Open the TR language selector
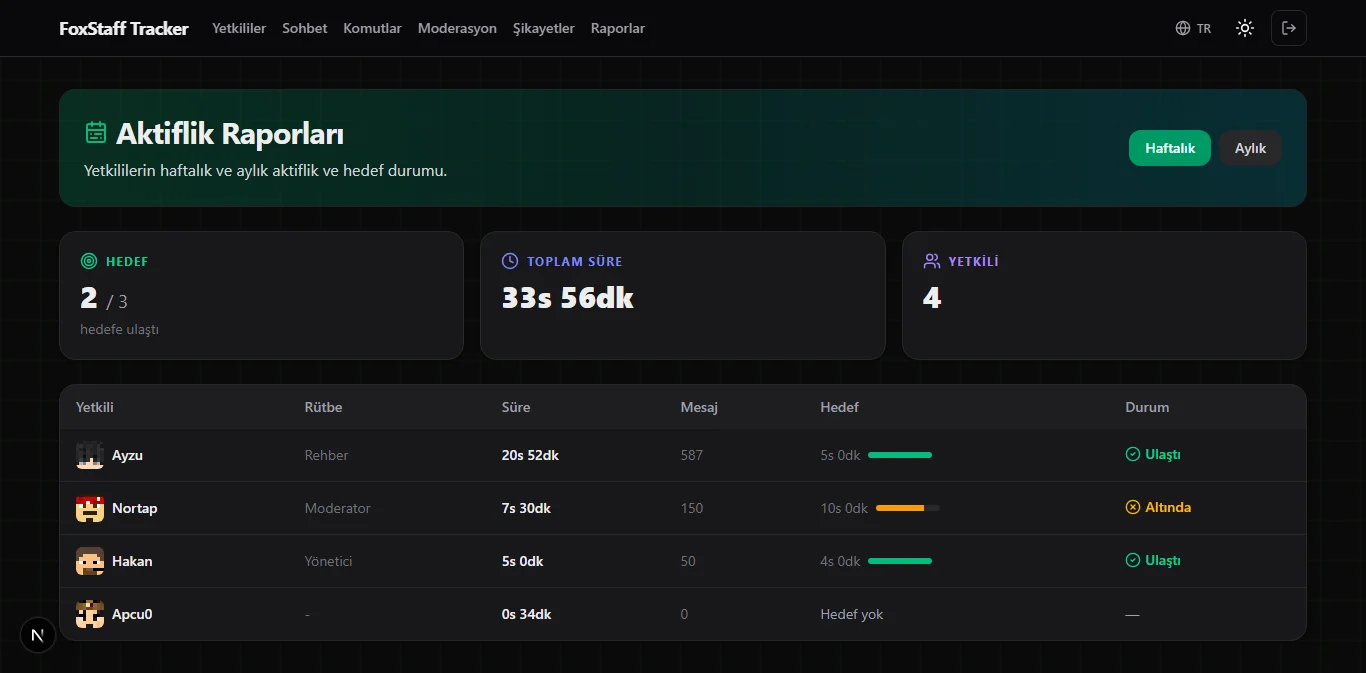This screenshot has height=673, width=1366. [x=1193, y=28]
